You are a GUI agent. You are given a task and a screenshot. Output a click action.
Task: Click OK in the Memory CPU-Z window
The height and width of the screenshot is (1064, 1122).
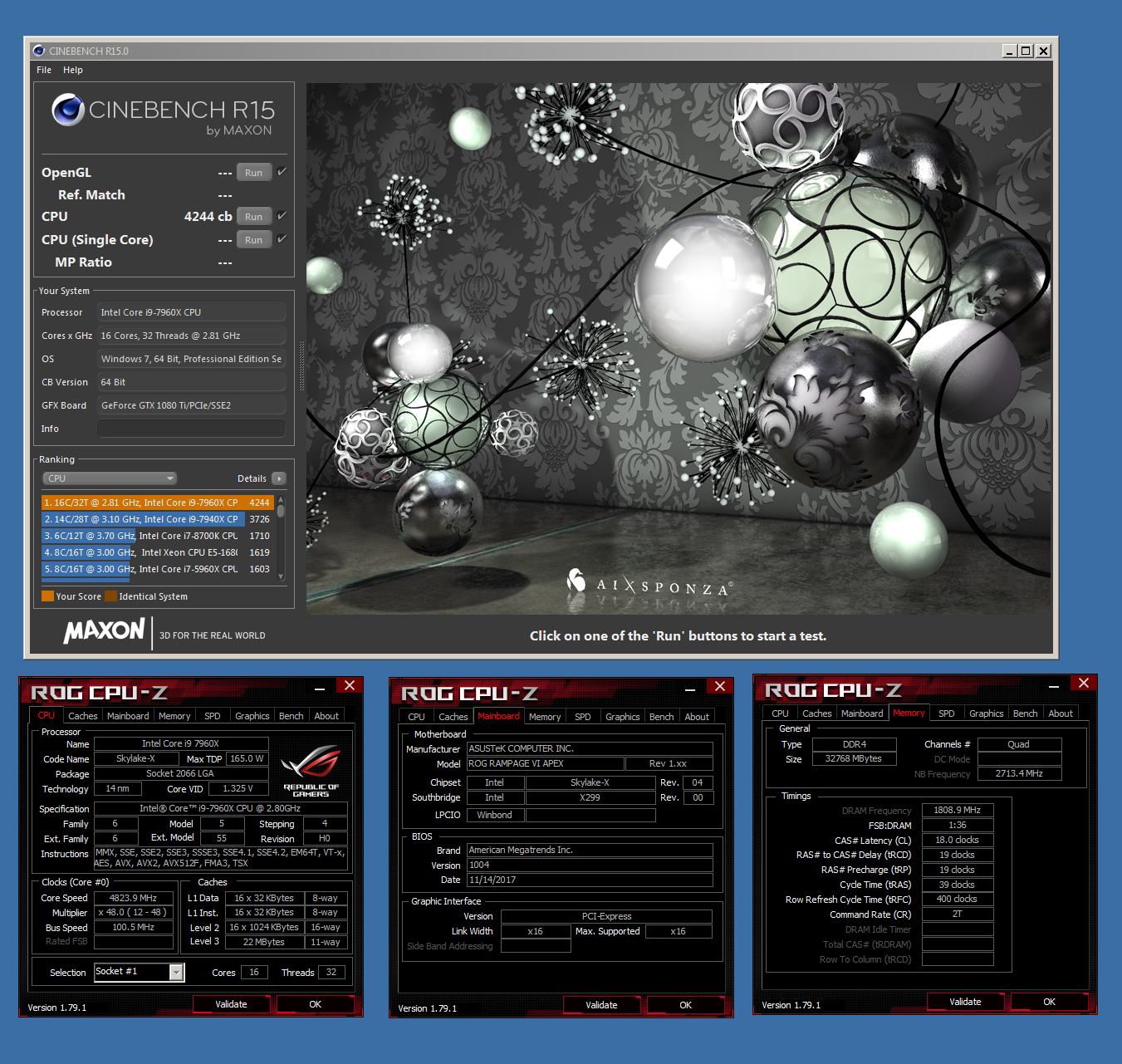tap(1050, 1002)
